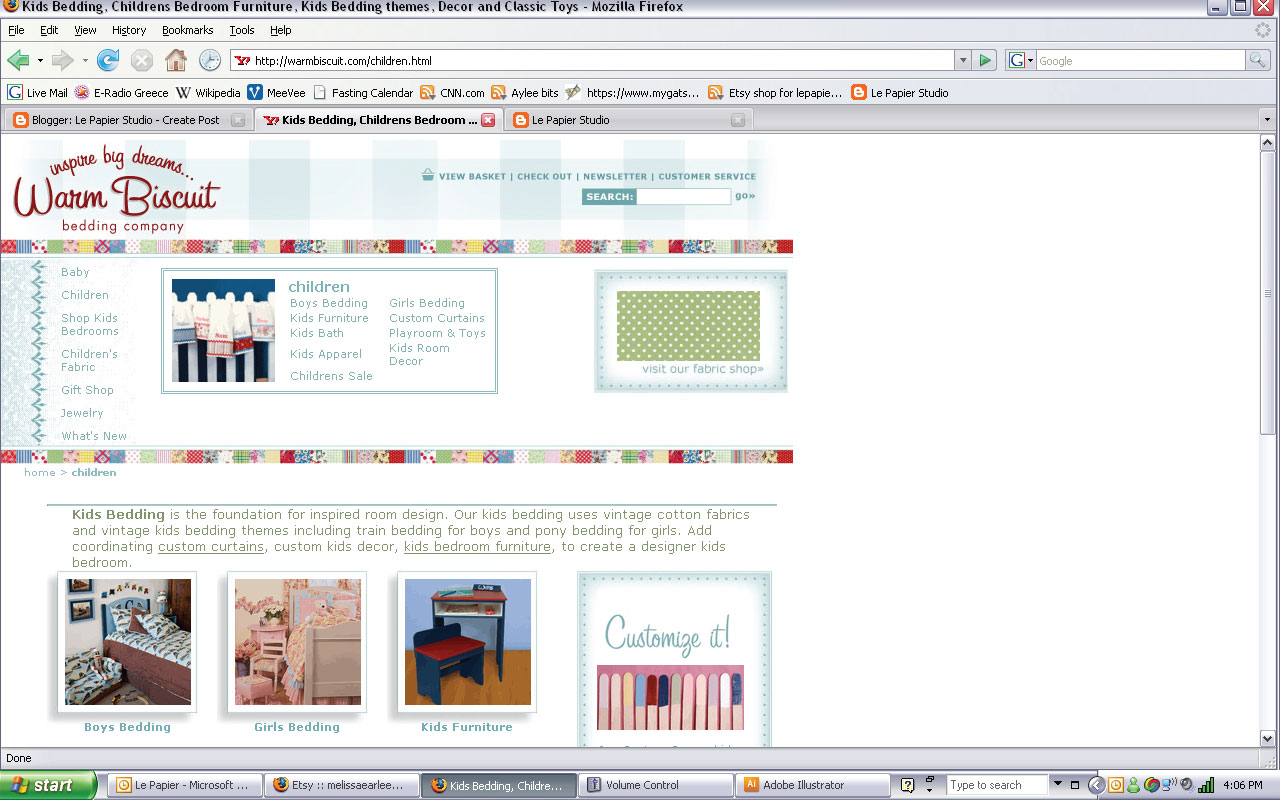
Task: Select Baby in sidebar navigation
Action: point(75,272)
